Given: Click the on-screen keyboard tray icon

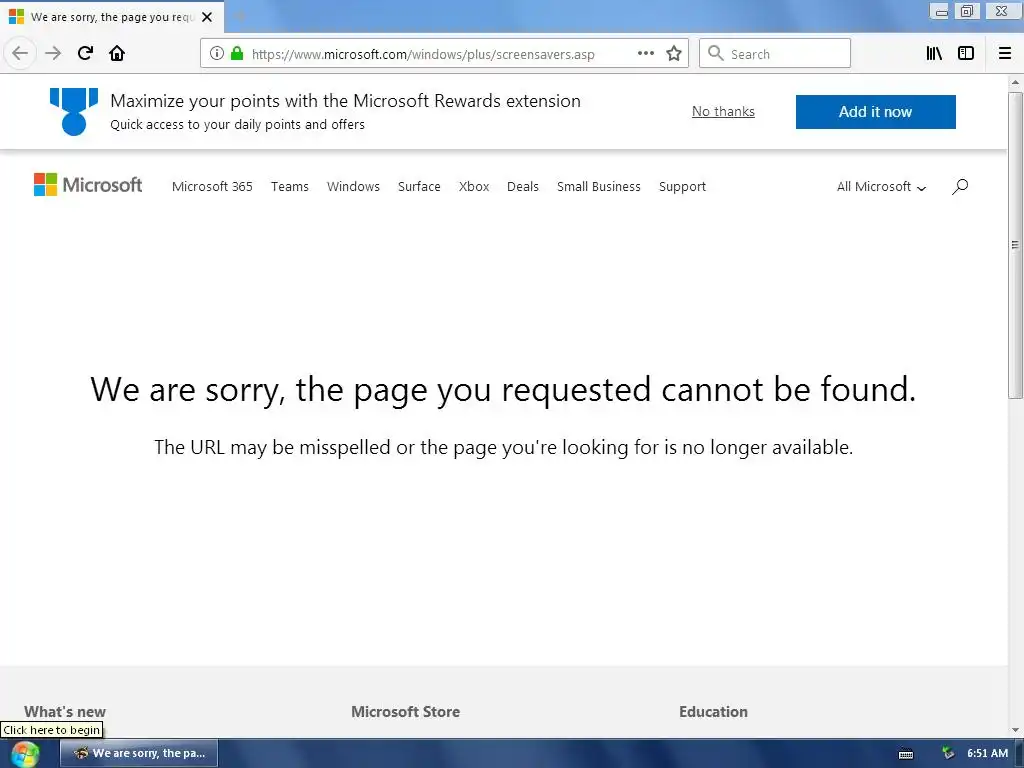Looking at the screenshot, I should click(x=906, y=754).
